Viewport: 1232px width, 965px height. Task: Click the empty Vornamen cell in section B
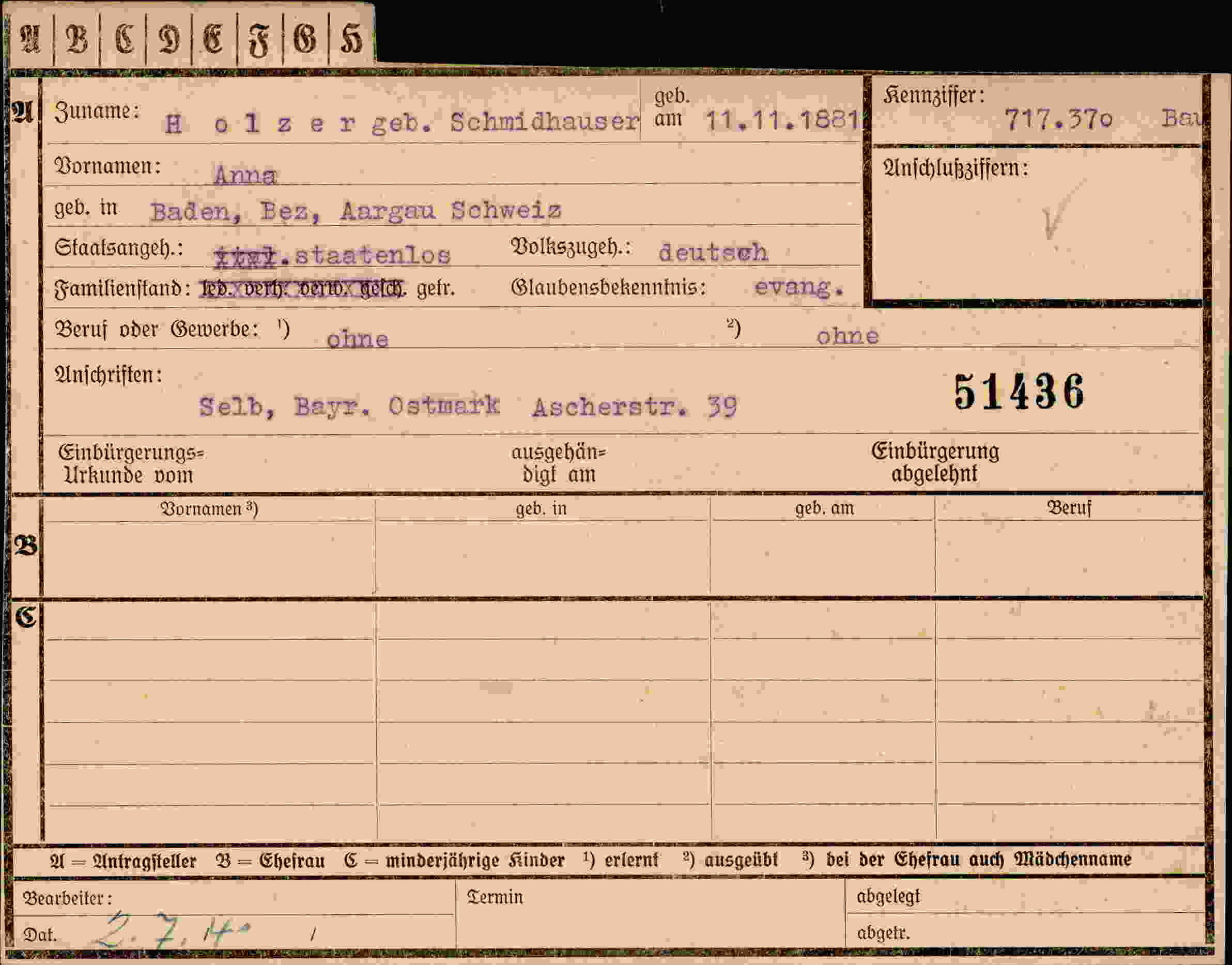209,557
